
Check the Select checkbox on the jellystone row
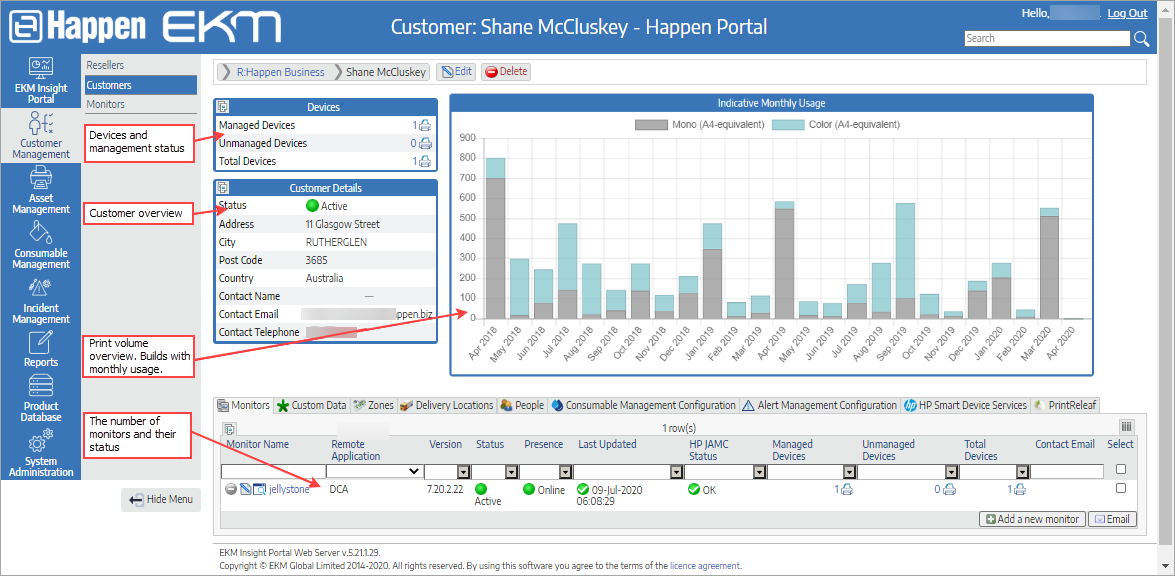point(1121,489)
